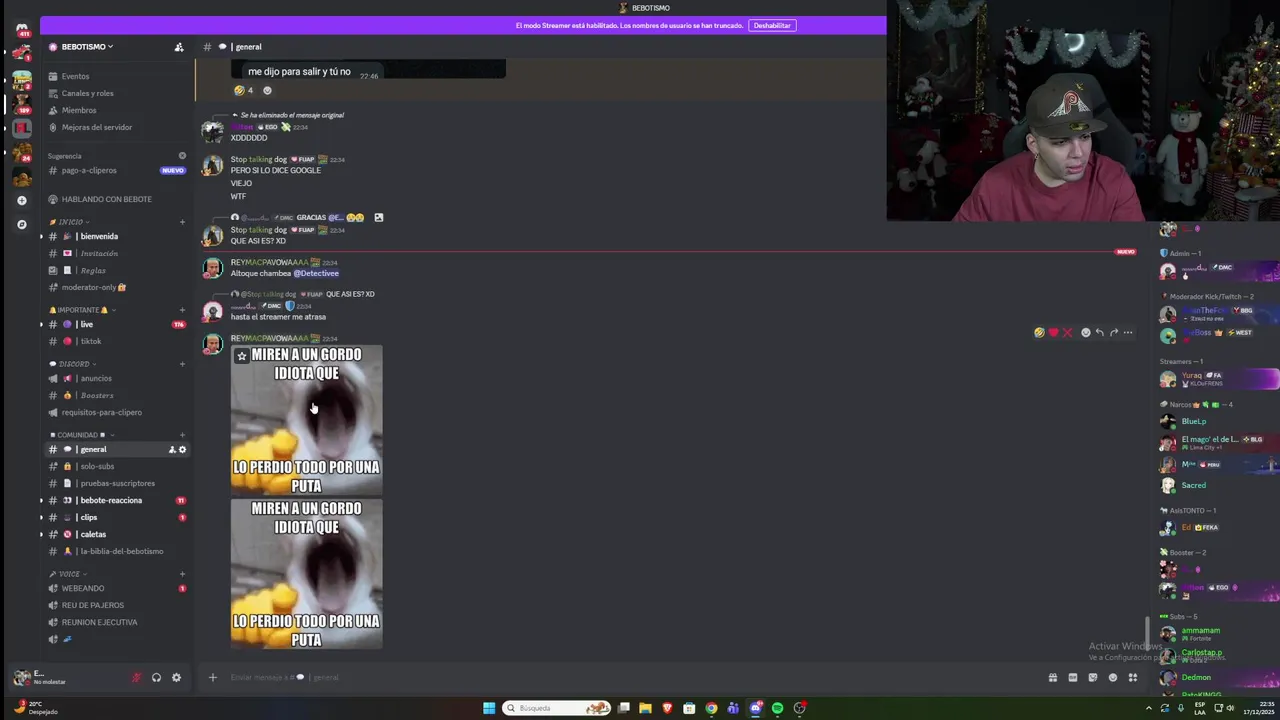Open more options dots on hovered message
1280x720 pixels.
pos(1128,333)
